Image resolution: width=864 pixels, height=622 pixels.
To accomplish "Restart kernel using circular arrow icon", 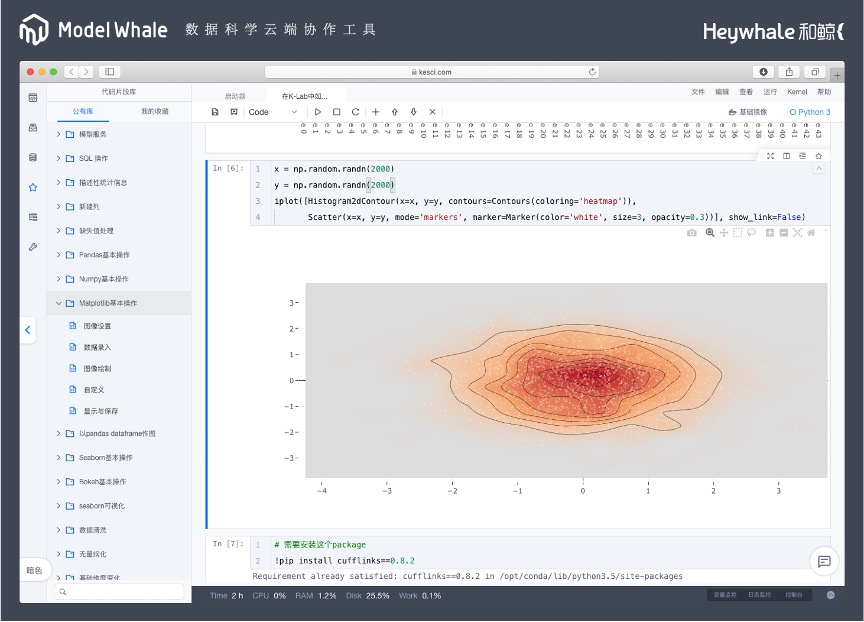I will point(355,112).
